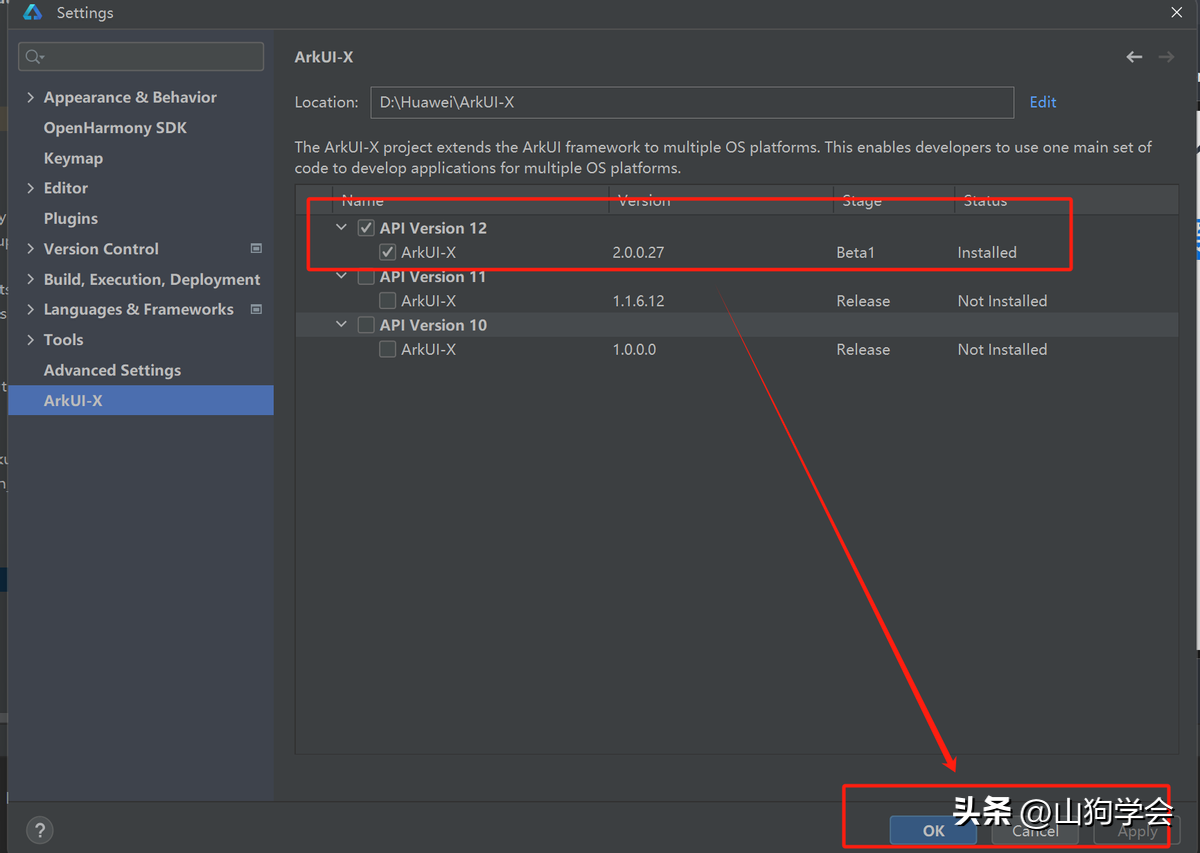
Task: Click Not Installed status for version 1.0.0.0
Action: pyautogui.click(x=1002, y=349)
